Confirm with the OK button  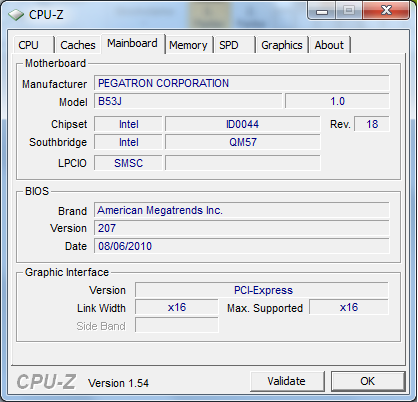coord(368,381)
